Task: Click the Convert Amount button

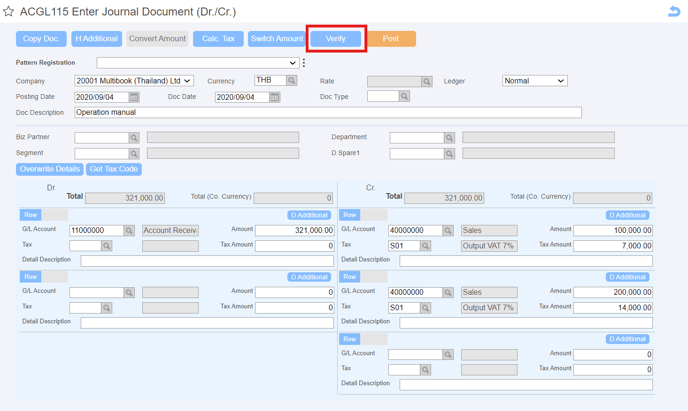Action: 158,39
